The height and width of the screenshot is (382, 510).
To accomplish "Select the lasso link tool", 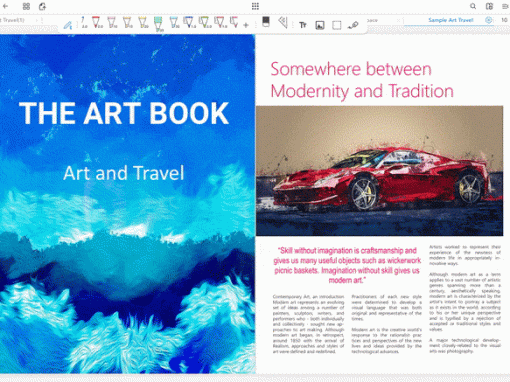I will point(353,25).
